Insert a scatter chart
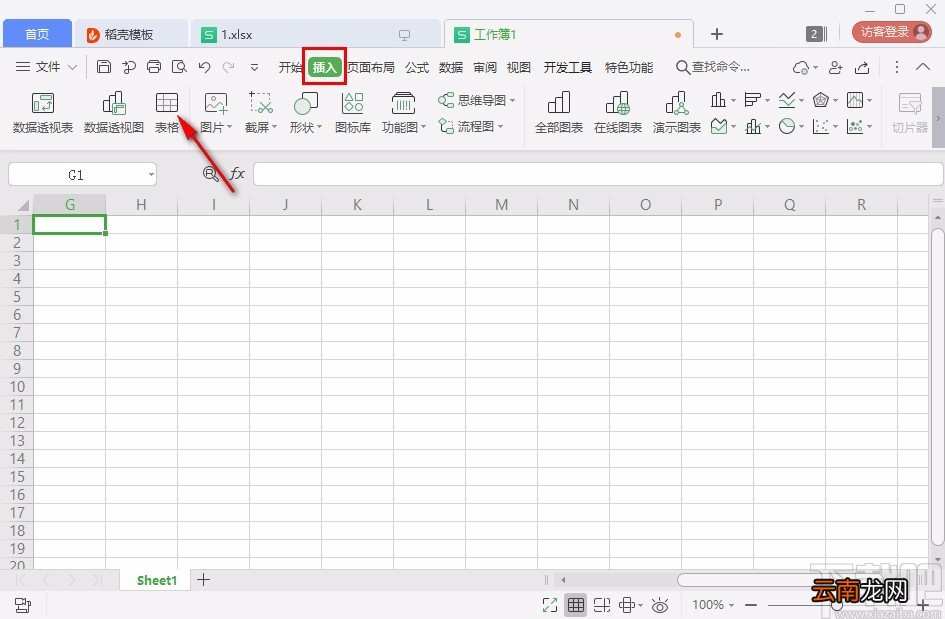Viewport: 945px width, 619px height. pos(820,126)
